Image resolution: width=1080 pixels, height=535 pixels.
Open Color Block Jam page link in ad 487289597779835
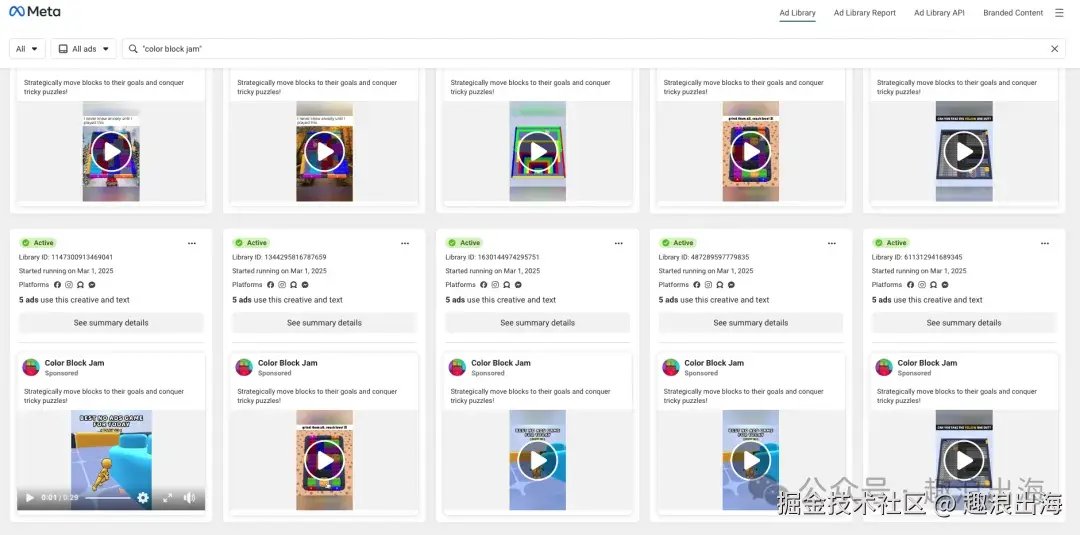(714, 363)
